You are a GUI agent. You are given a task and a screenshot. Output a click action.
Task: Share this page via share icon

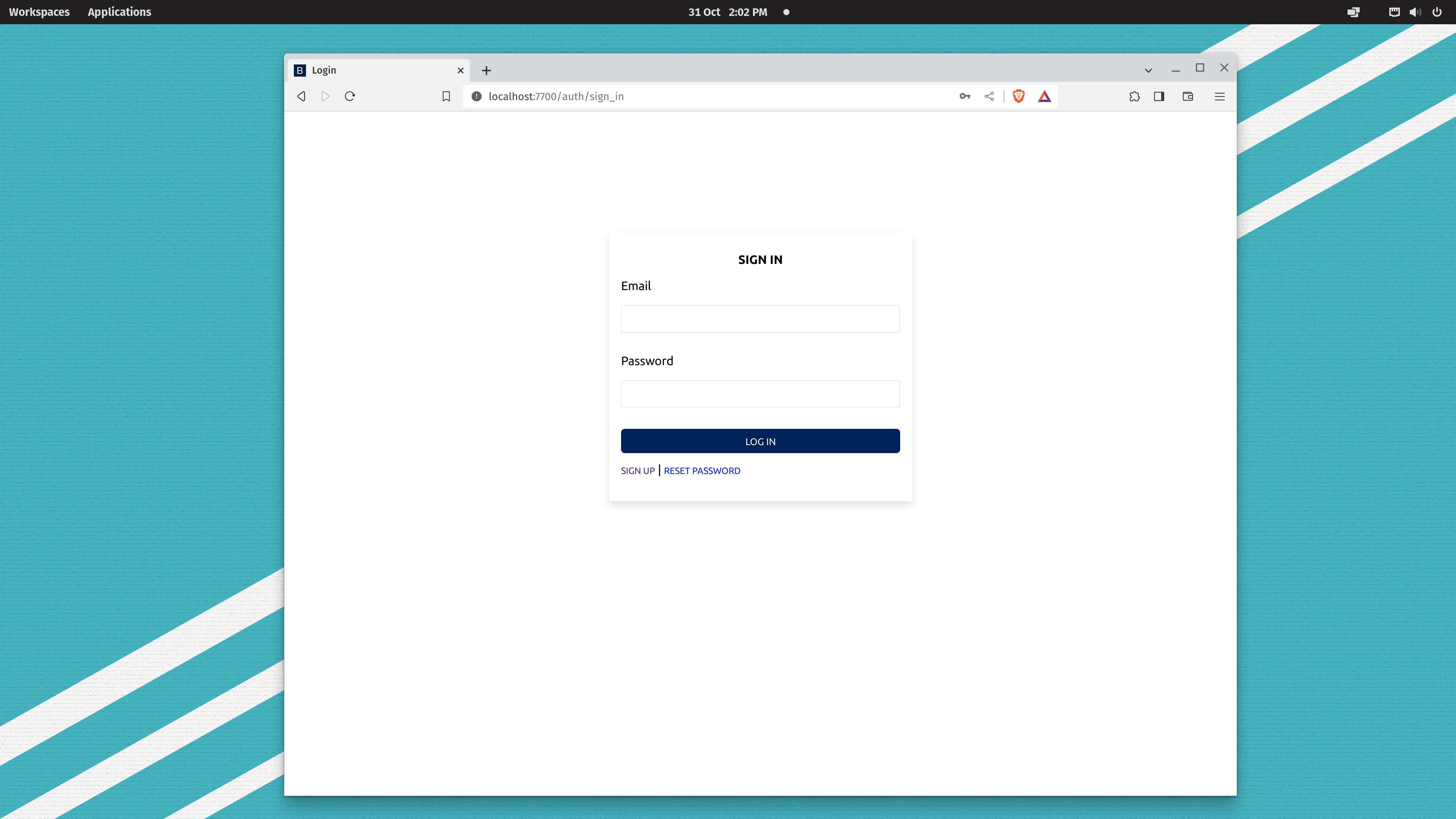click(989, 97)
